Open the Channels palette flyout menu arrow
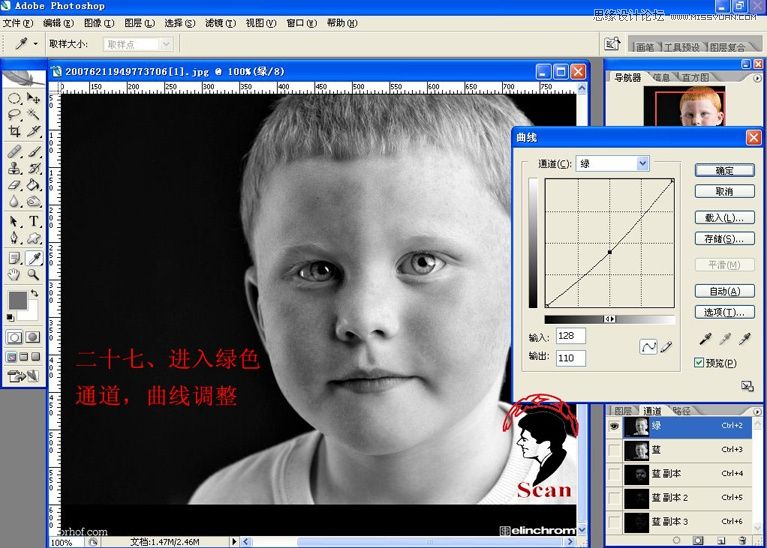 point(758,411)
